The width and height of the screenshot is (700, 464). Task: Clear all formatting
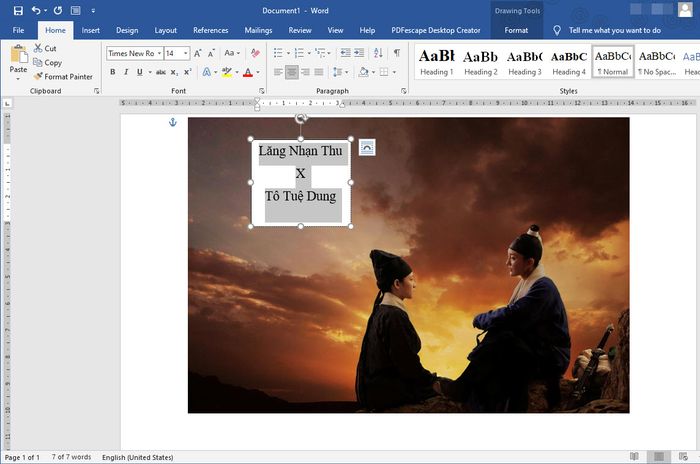tap(255, 53)
